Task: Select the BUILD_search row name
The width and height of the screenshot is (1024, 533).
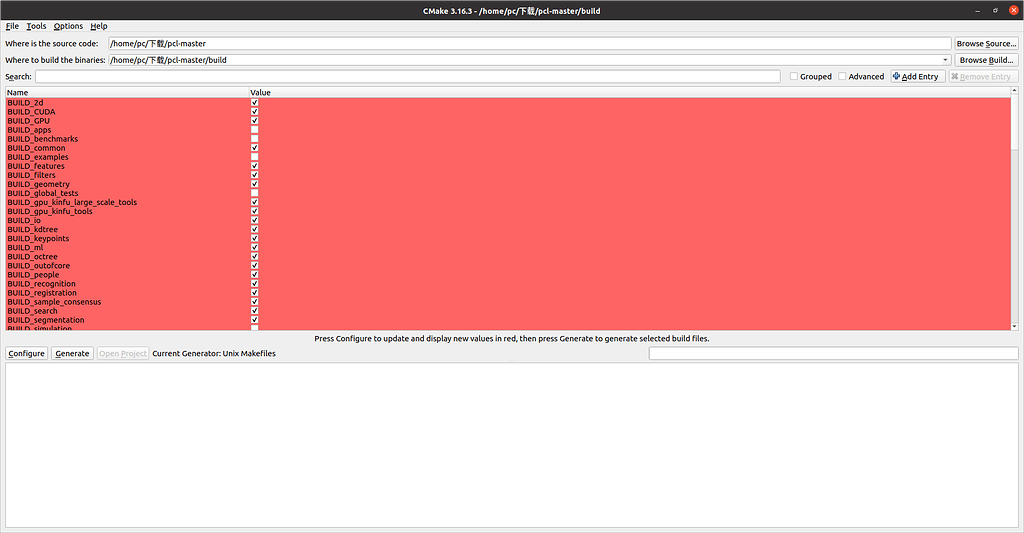Action: [33, 311]
